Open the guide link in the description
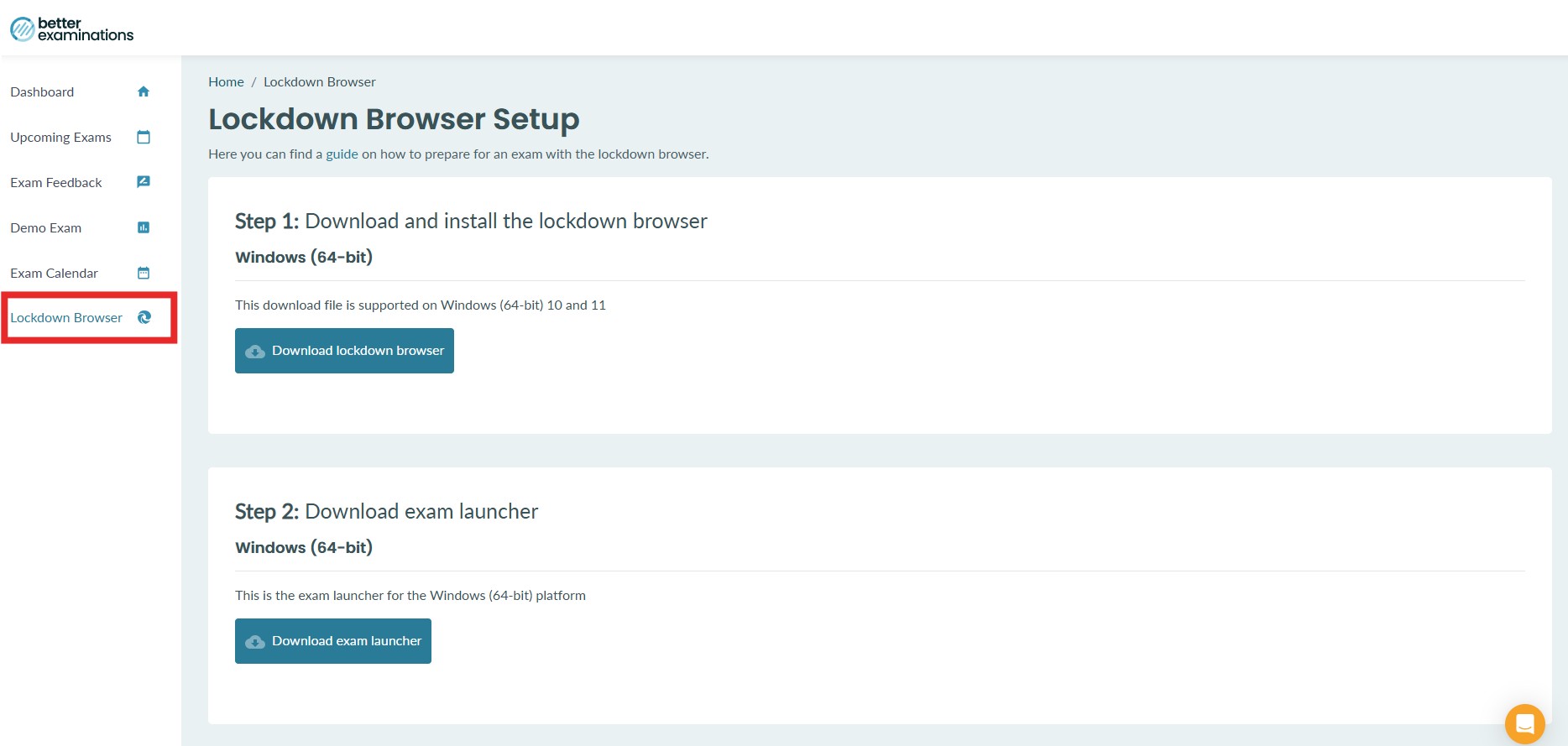1568x746 pixels. (x=342, y=154)
